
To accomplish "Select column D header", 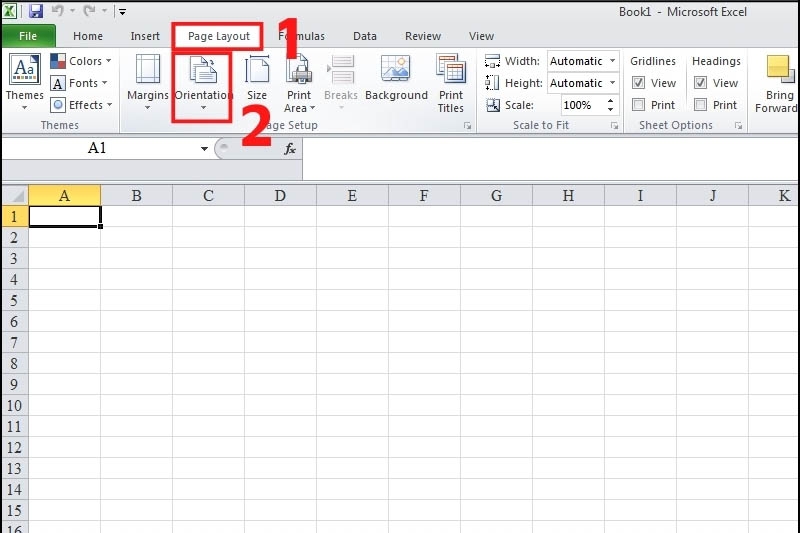I will click(x=280, y=196).
